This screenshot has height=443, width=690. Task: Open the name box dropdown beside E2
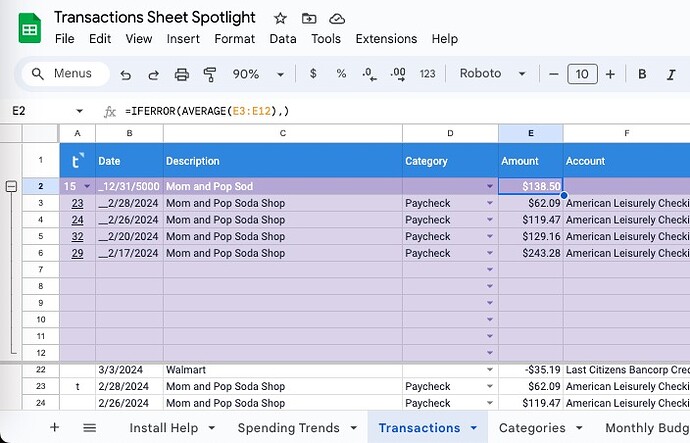(x=79, y=111)
